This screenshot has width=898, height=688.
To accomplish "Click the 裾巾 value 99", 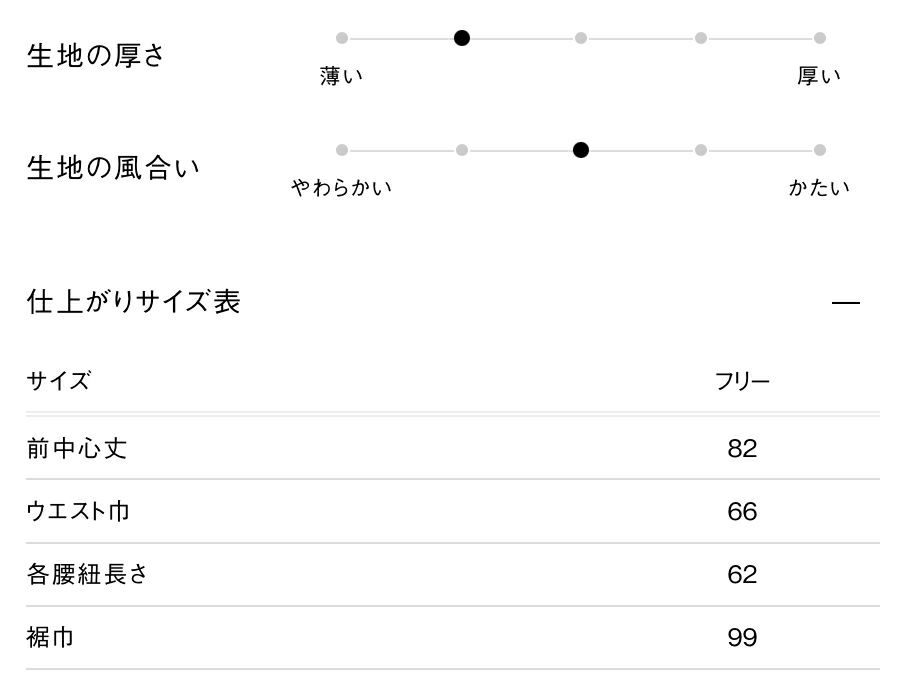I will tap(742, 638).
